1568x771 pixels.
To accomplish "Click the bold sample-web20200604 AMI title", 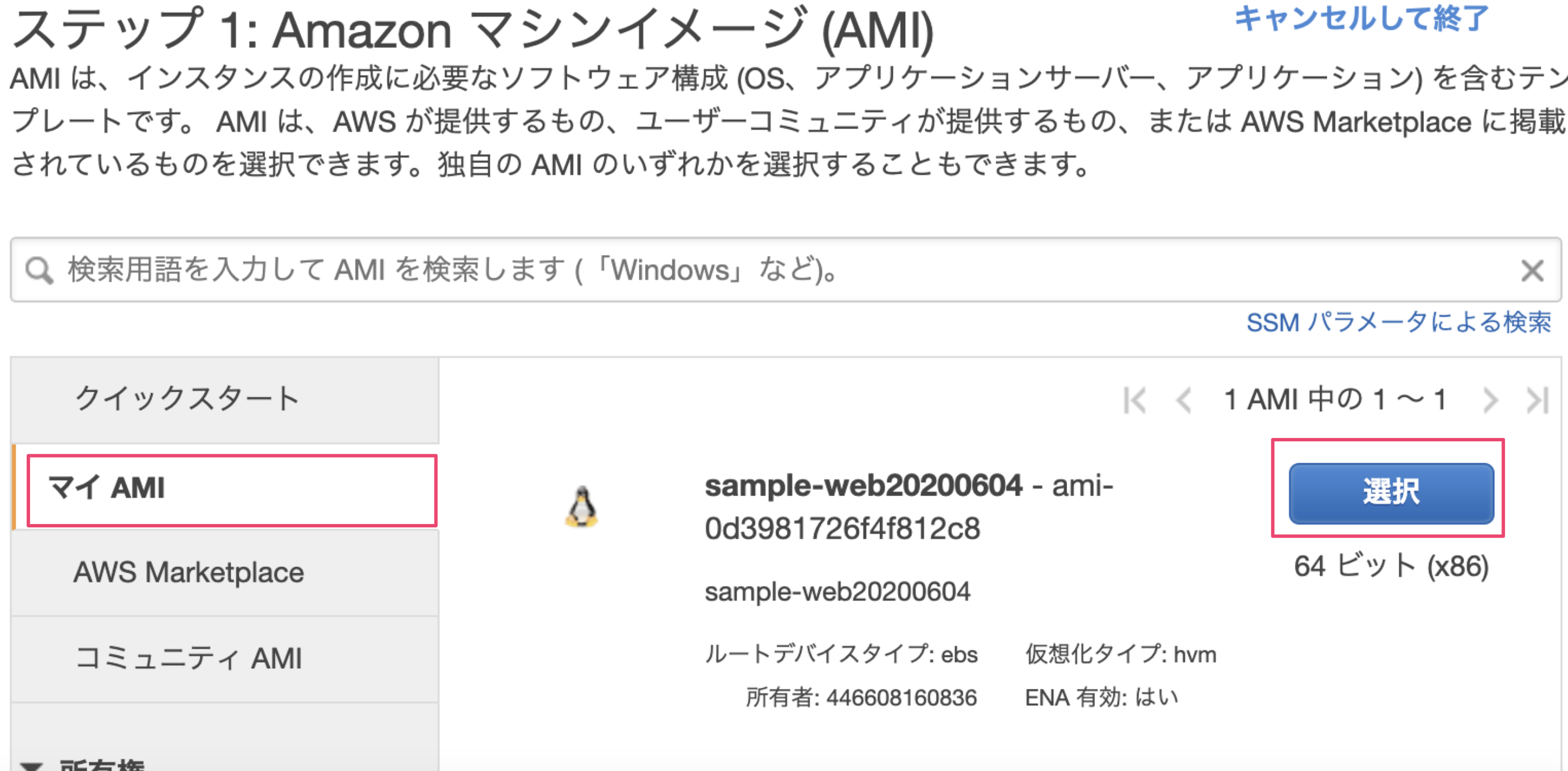I will [x=863, y=486].
